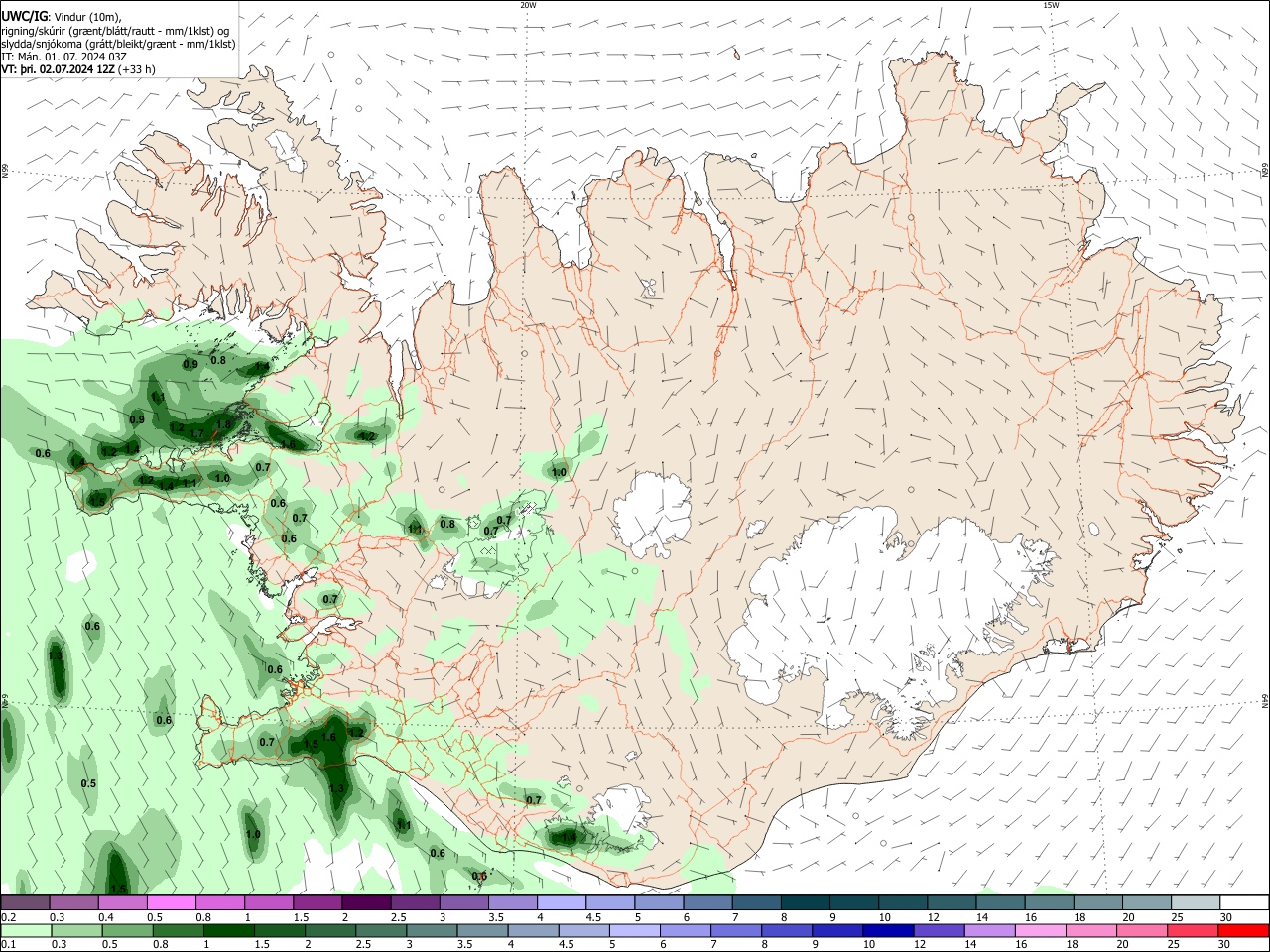Click the '30' label on the upper snow legend
Image resolution: width=1270 pixels, height=952 pixels.
[1225, 917]
